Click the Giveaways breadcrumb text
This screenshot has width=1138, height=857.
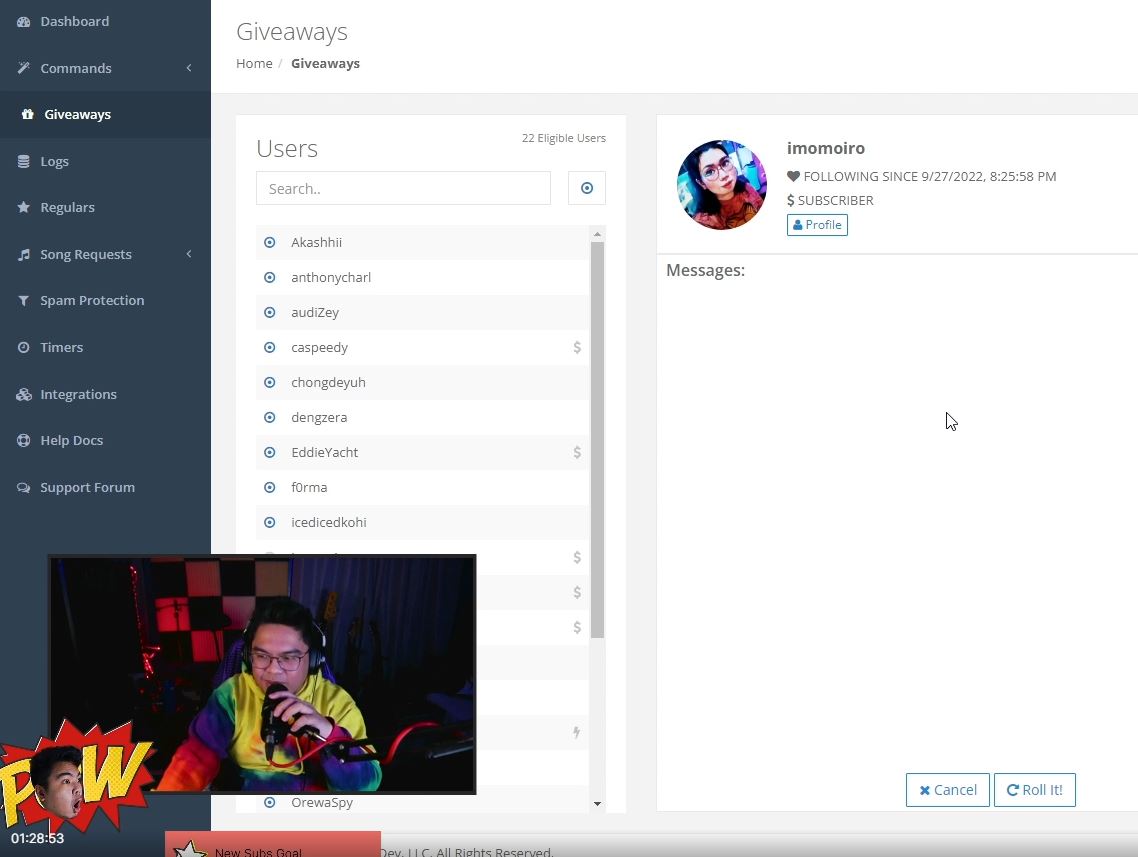tap(325, 63)
